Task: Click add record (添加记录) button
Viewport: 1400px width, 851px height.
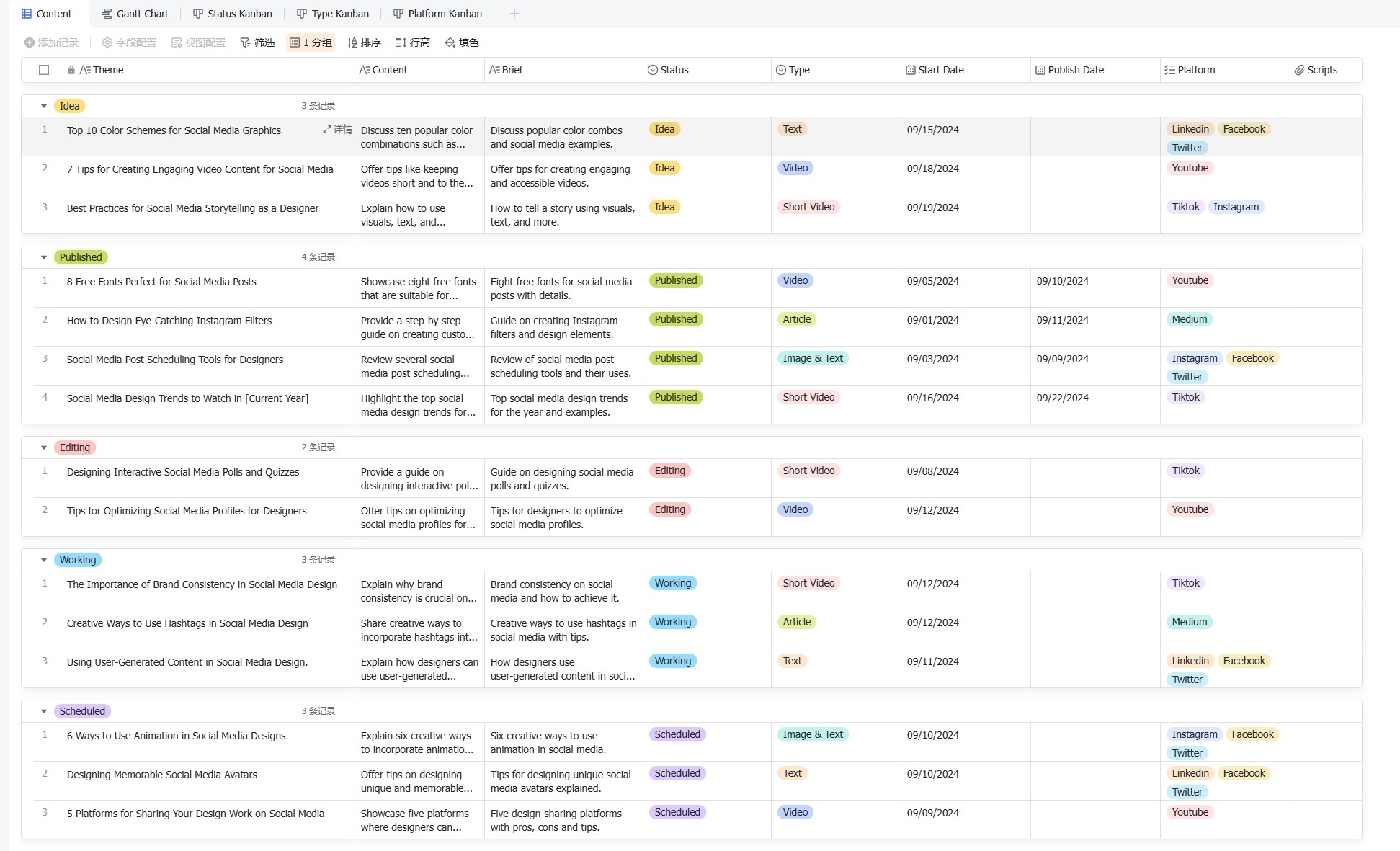Action: (x=51, y=43)
